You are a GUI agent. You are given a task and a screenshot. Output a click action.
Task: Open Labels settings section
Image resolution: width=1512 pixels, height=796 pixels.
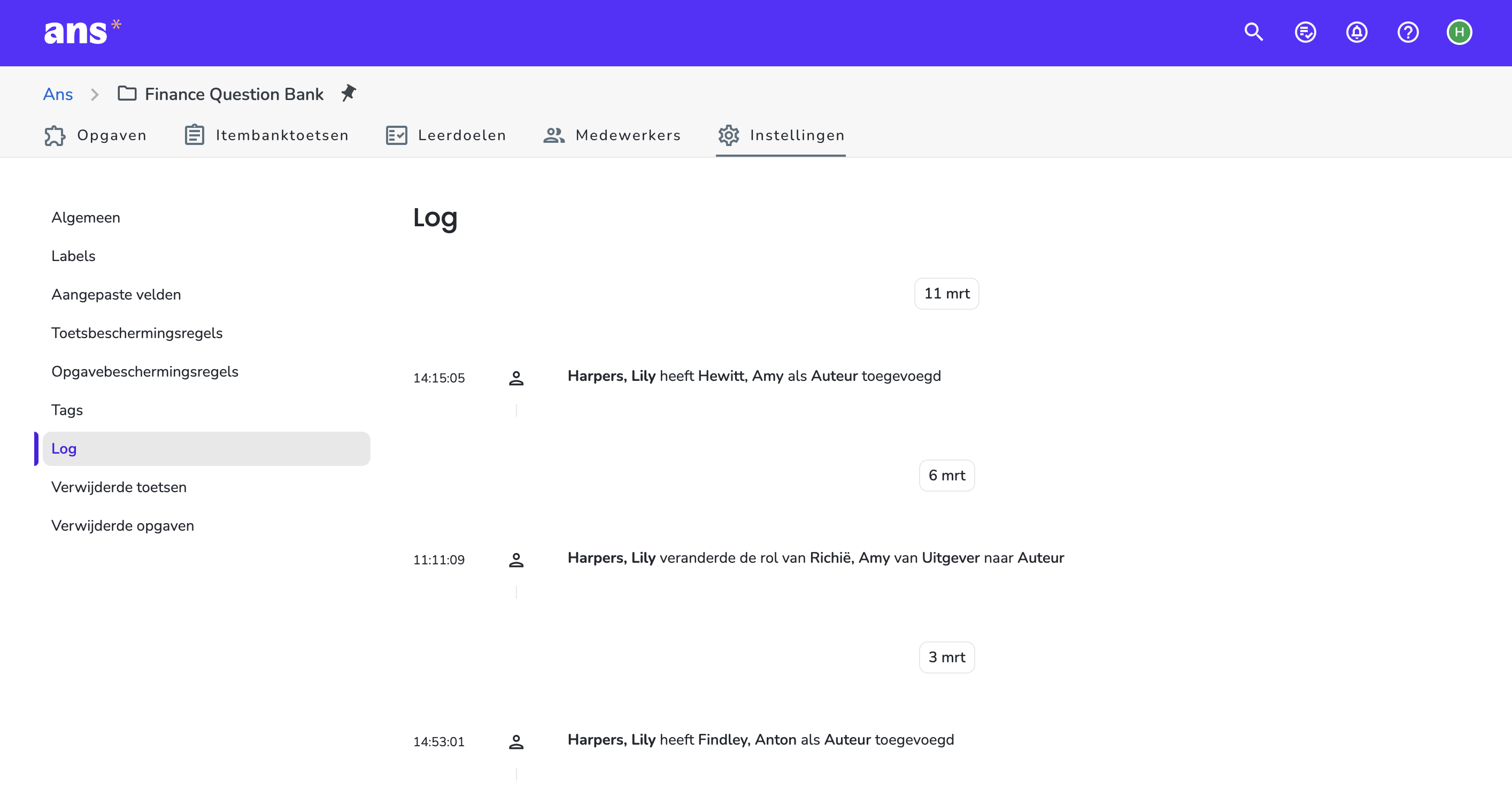coord(206,256)
